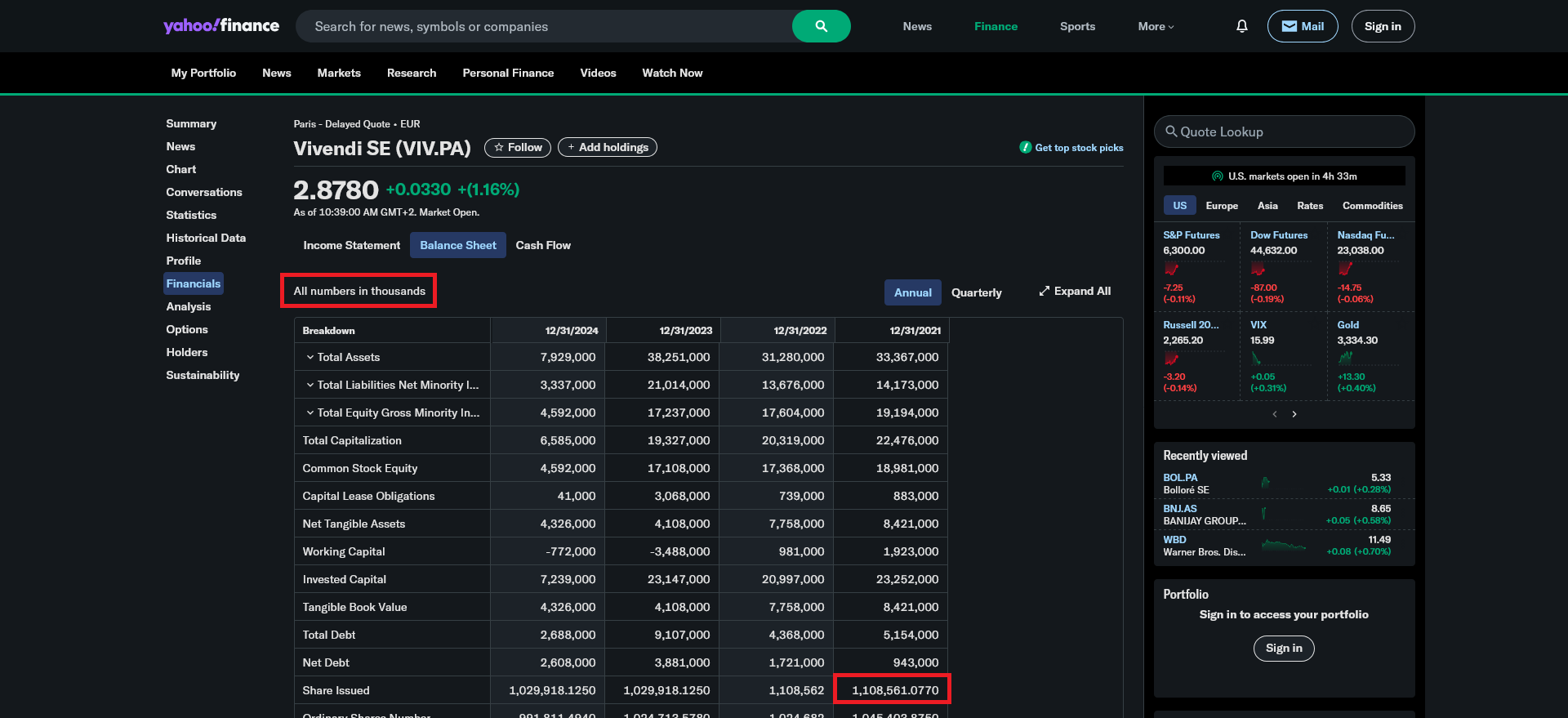Select the Rates markets tab
The image size is (1568, 718).
(x=1310, y=206)
